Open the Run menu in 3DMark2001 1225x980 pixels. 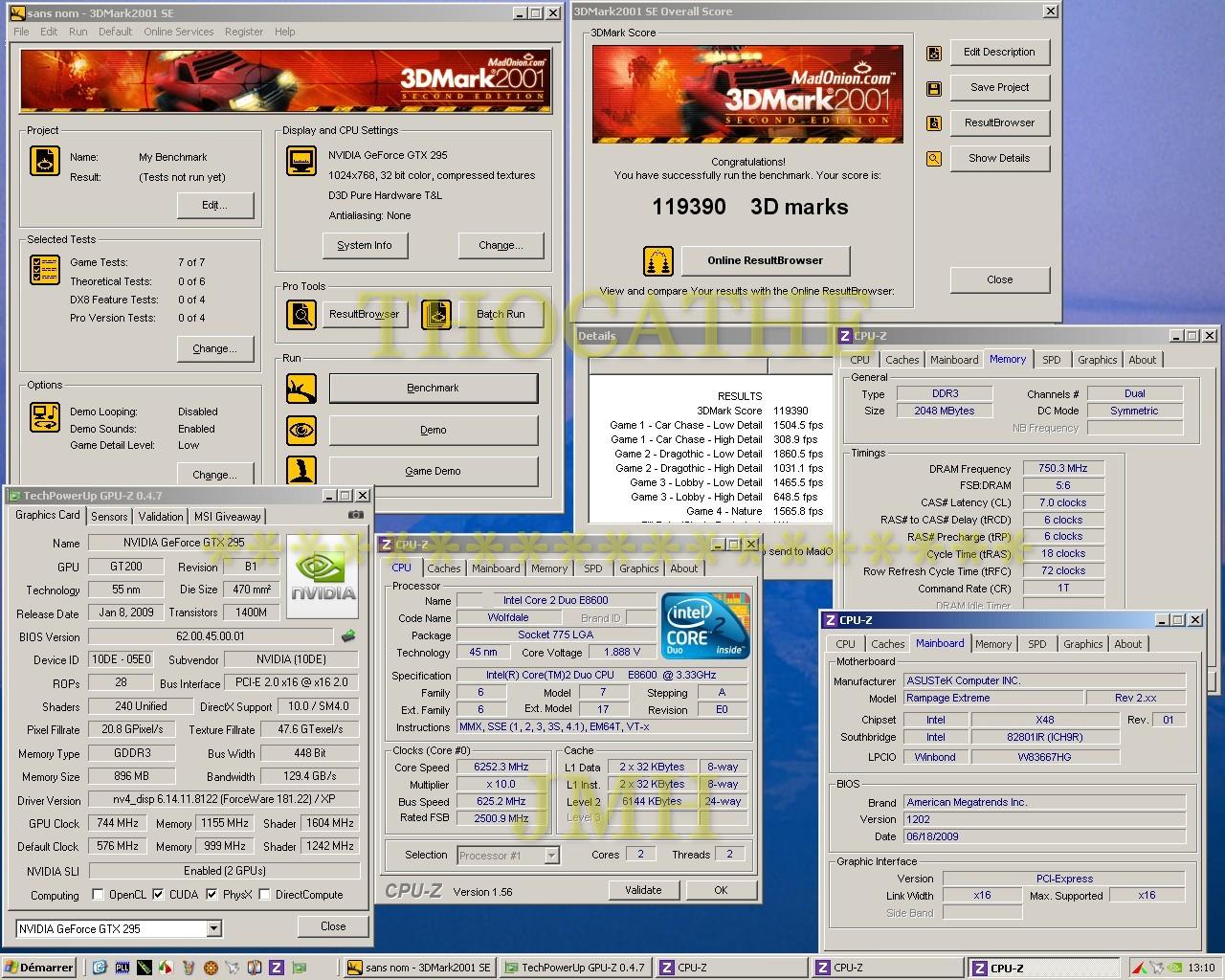78,32
